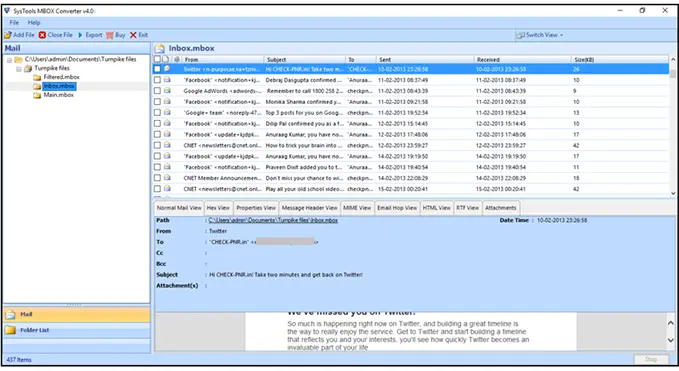Click the 437 Items status text

point(19,360)
